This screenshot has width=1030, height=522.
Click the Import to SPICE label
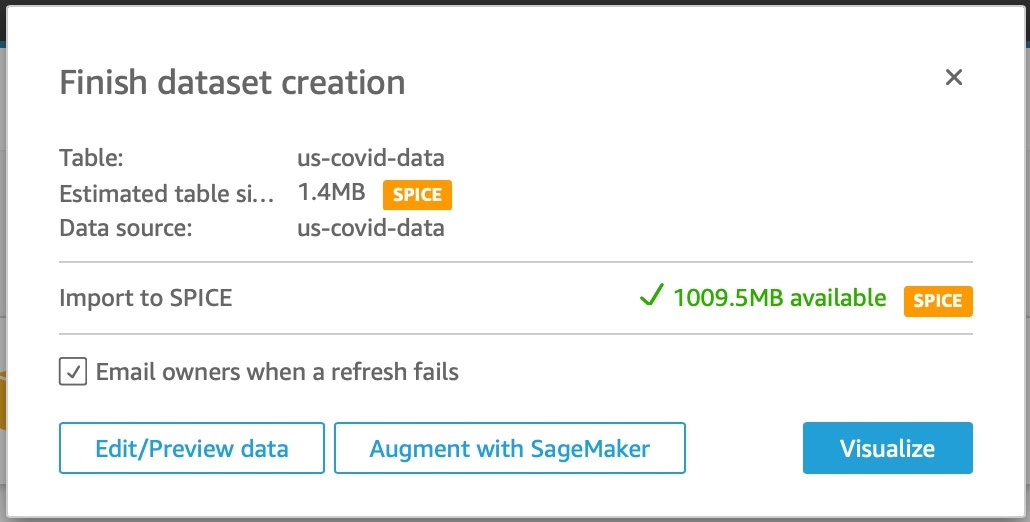point(145,298)
